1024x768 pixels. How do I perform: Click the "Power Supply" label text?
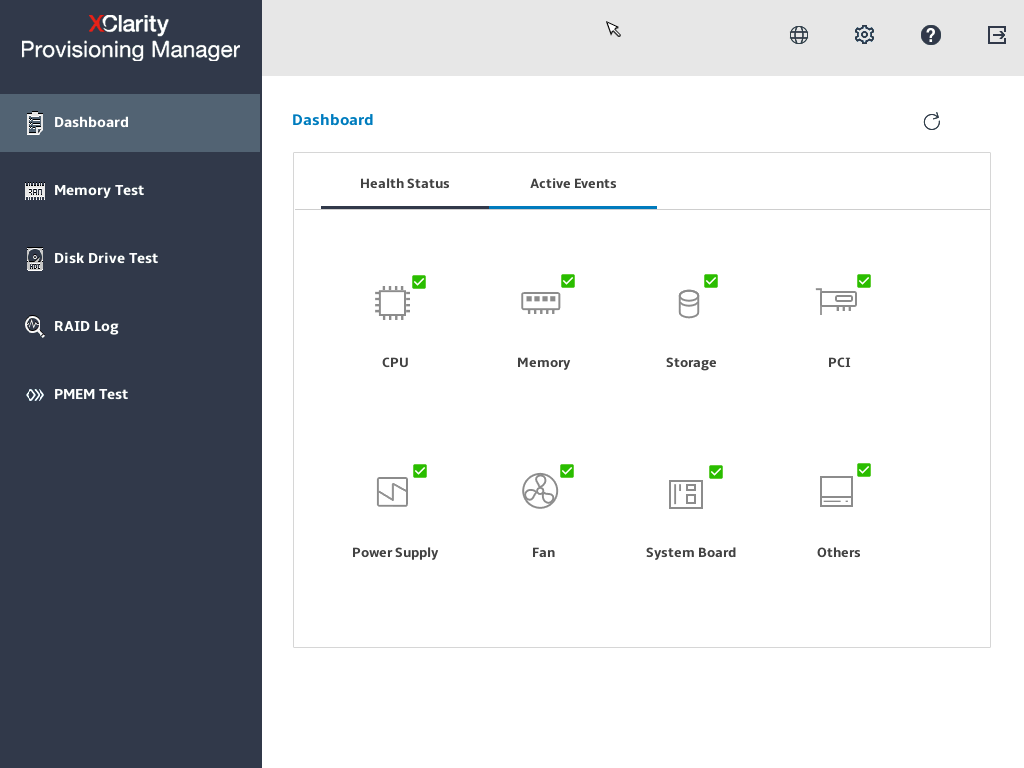pyautogui.click(x=395, y=553)
